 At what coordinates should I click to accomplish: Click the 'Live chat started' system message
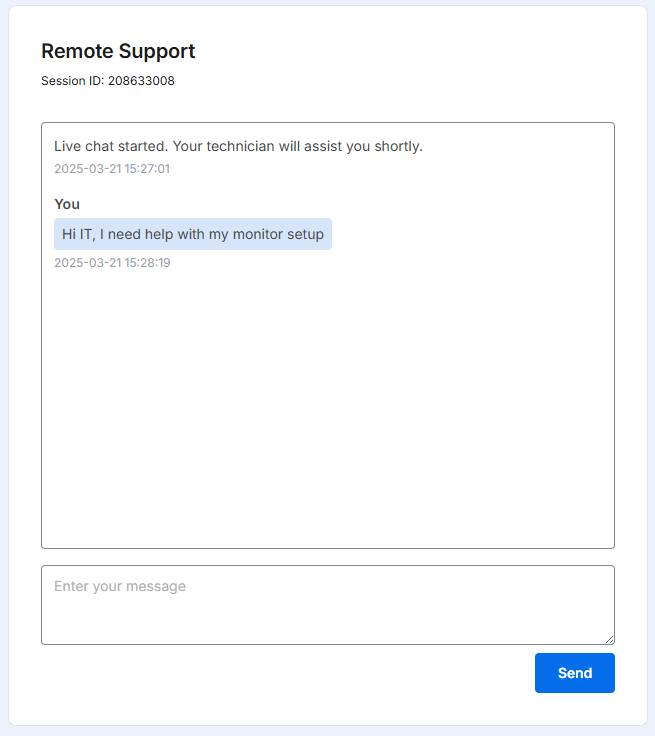pos(239,146)
